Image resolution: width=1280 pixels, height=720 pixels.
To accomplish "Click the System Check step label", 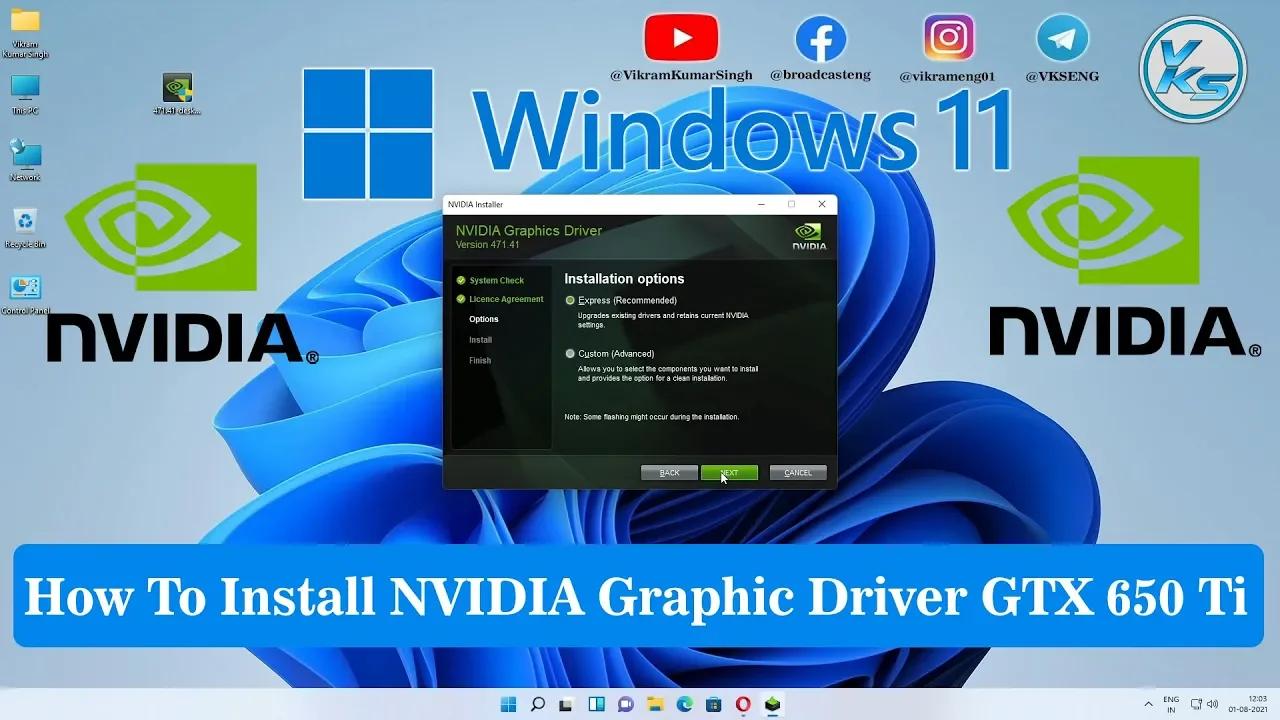I will pos(496,281).
